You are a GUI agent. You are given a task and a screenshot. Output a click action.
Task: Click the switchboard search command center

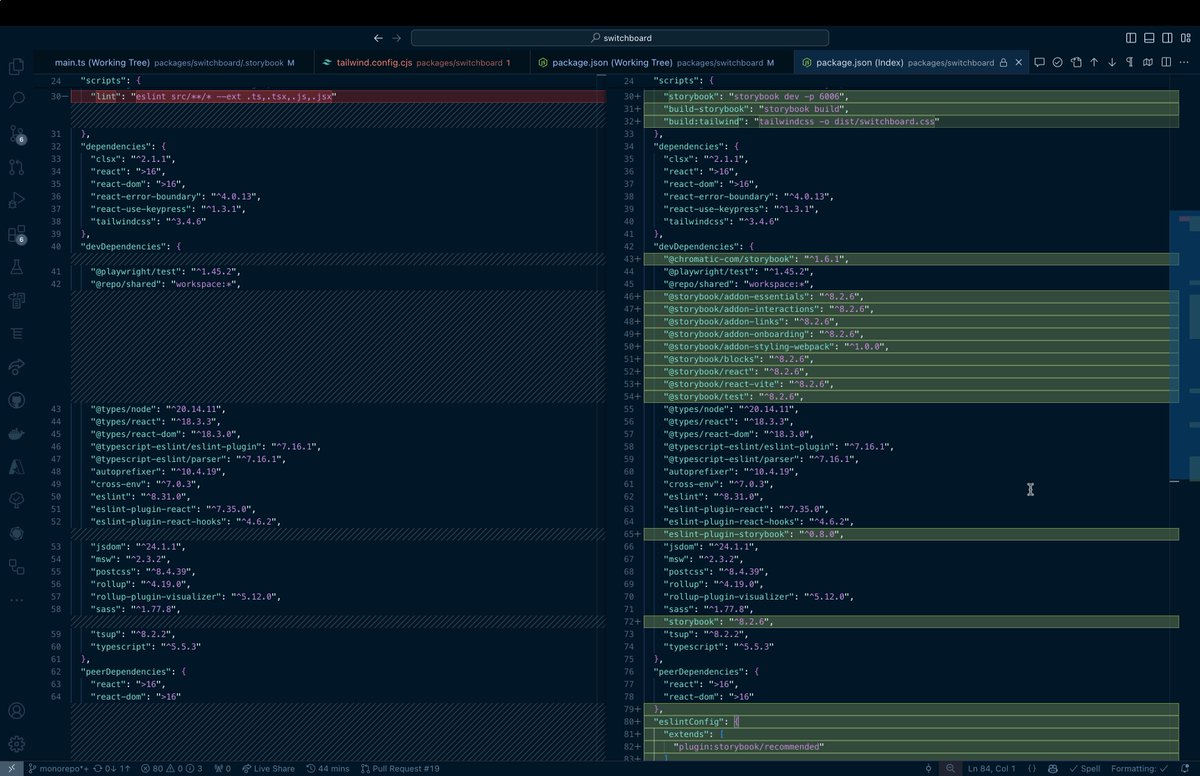pyautogui.click(x=620, y=38)
